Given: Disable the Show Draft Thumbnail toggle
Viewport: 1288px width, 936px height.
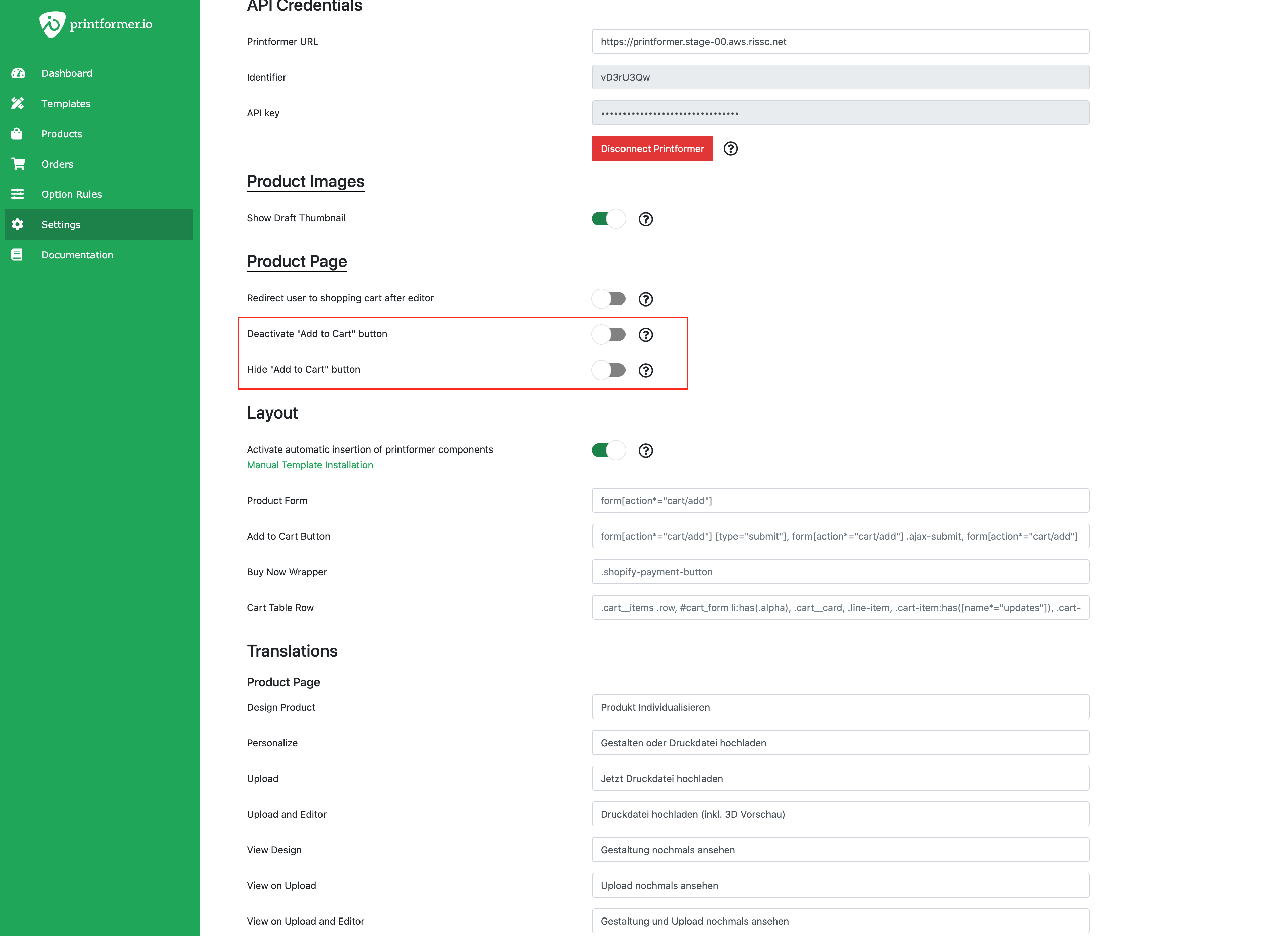Looking at the screenshot, I should [x=608, y=219].
